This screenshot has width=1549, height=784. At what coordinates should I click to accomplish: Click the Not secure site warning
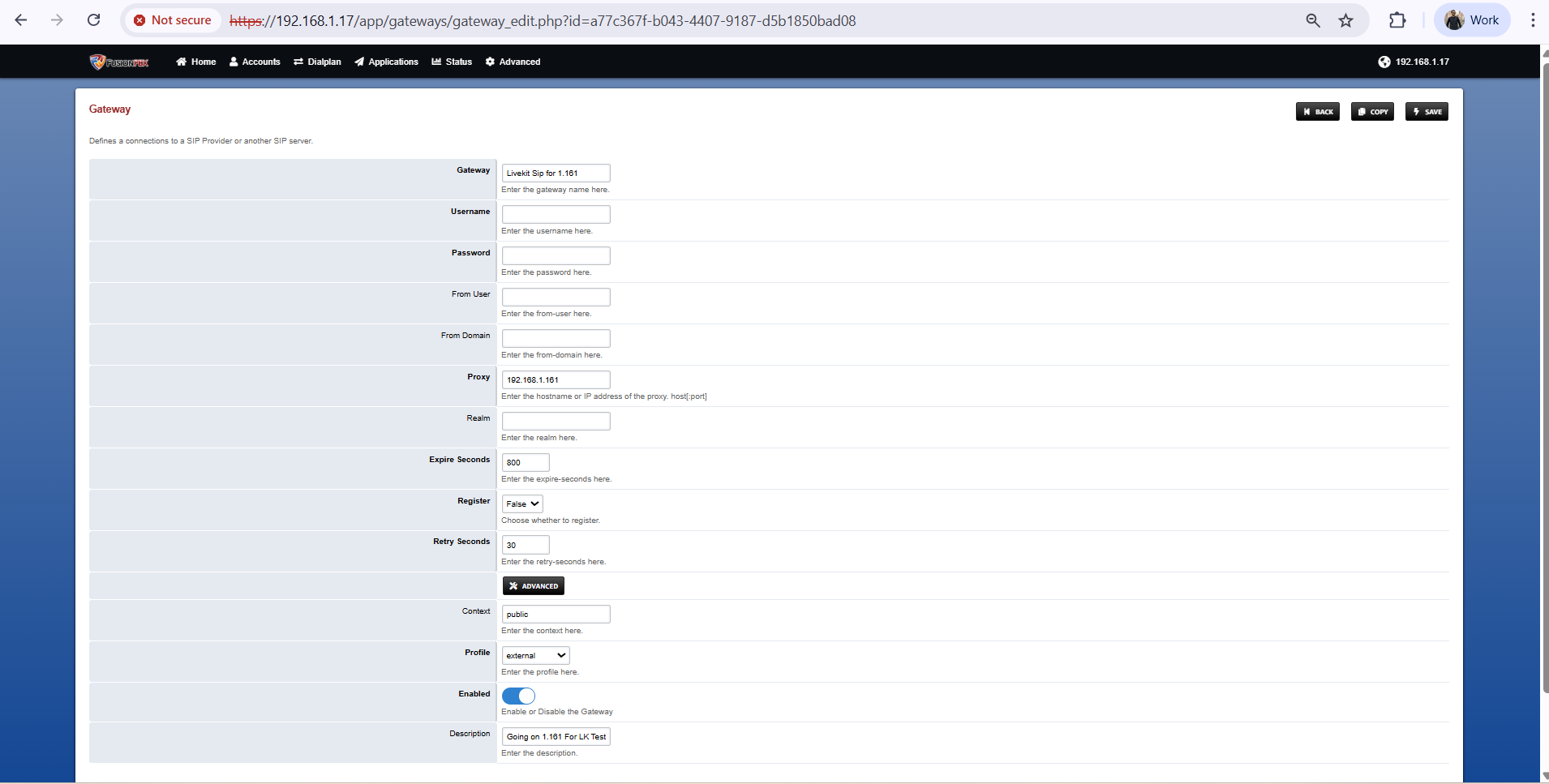click(x=173, y=20)
